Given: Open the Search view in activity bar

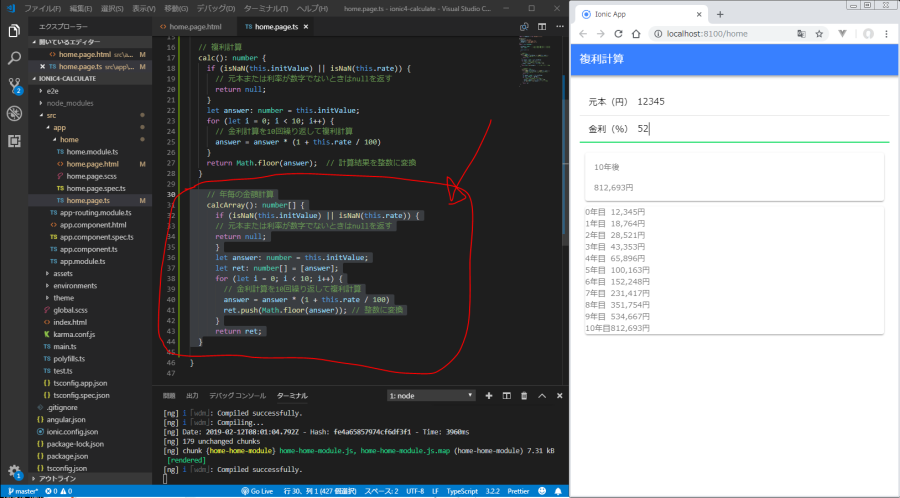Looking at the screenshot, I should tap(14, 59).
